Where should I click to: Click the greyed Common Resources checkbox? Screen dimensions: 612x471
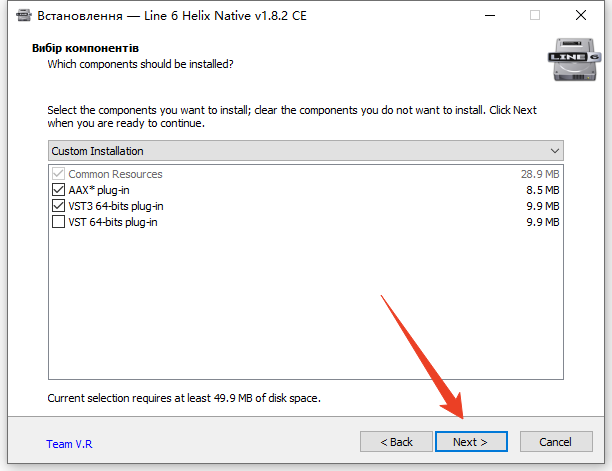57,174
